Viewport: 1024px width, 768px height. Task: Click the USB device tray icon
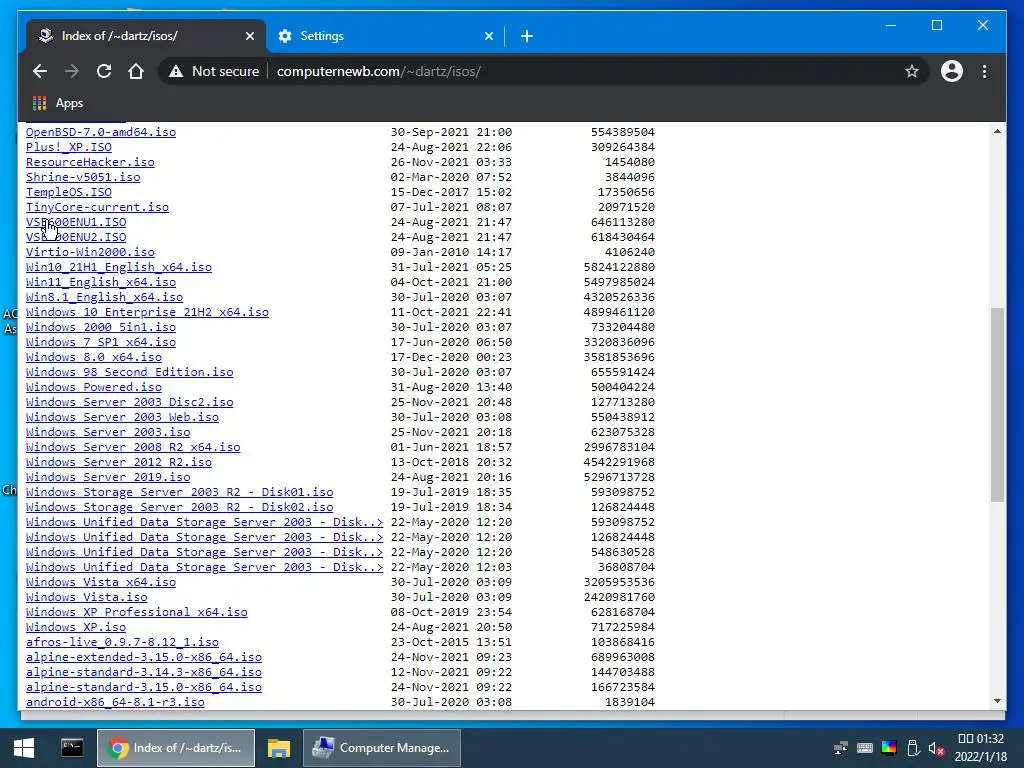[x=913, y=748]
